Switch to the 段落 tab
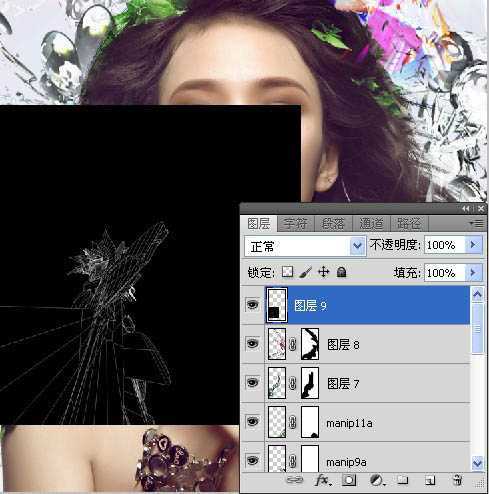The width and height of the screenshot is (489, 494). (333, 224)
